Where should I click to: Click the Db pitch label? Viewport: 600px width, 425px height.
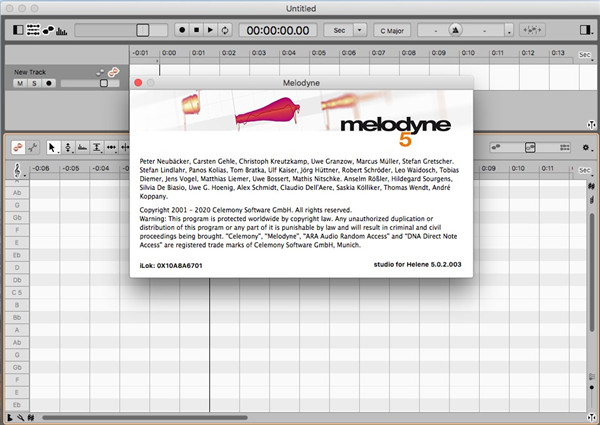pos(17,280)
